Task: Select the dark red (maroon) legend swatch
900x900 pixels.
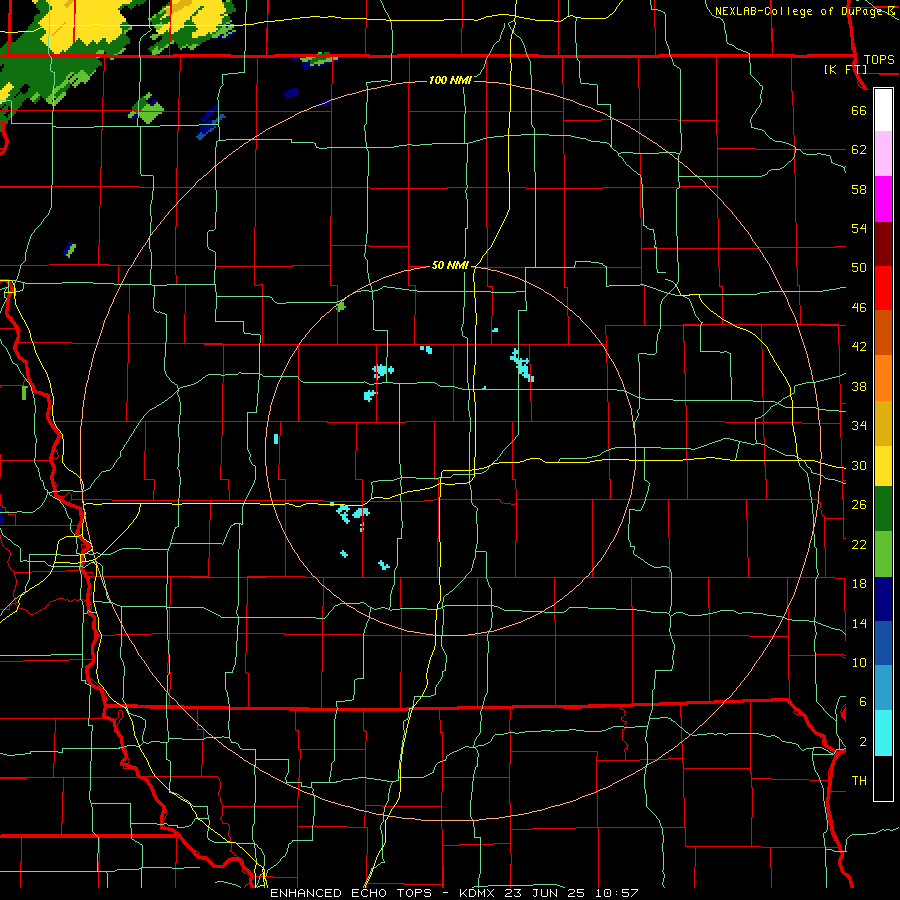Action: [x=883, y=244]
